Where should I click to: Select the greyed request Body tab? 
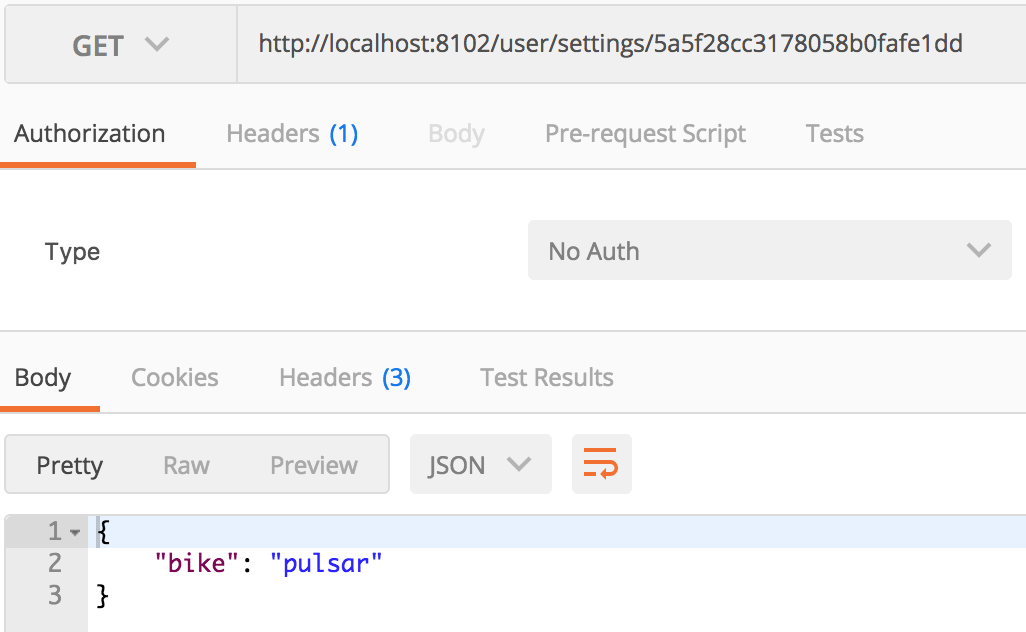click(x=456, y=134)
